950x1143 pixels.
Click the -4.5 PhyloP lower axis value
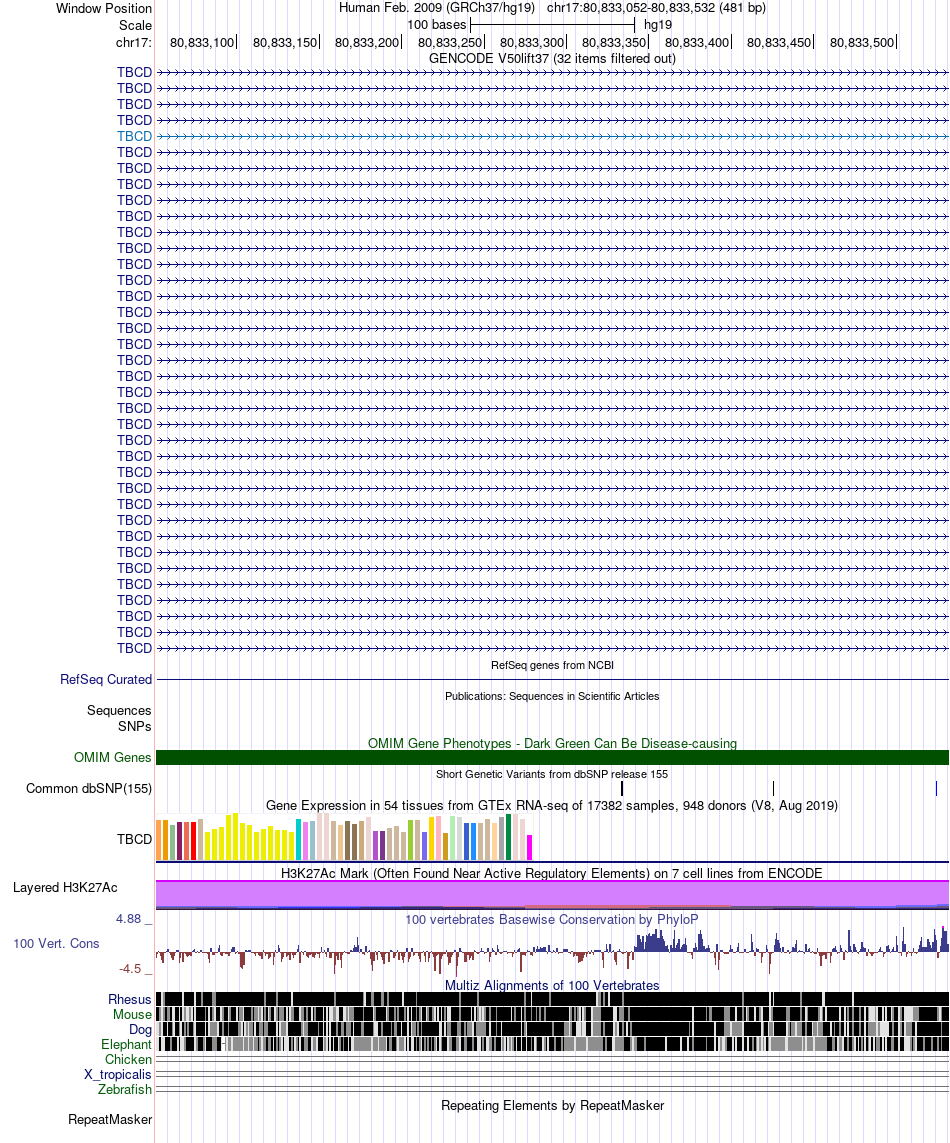(130, 969)
